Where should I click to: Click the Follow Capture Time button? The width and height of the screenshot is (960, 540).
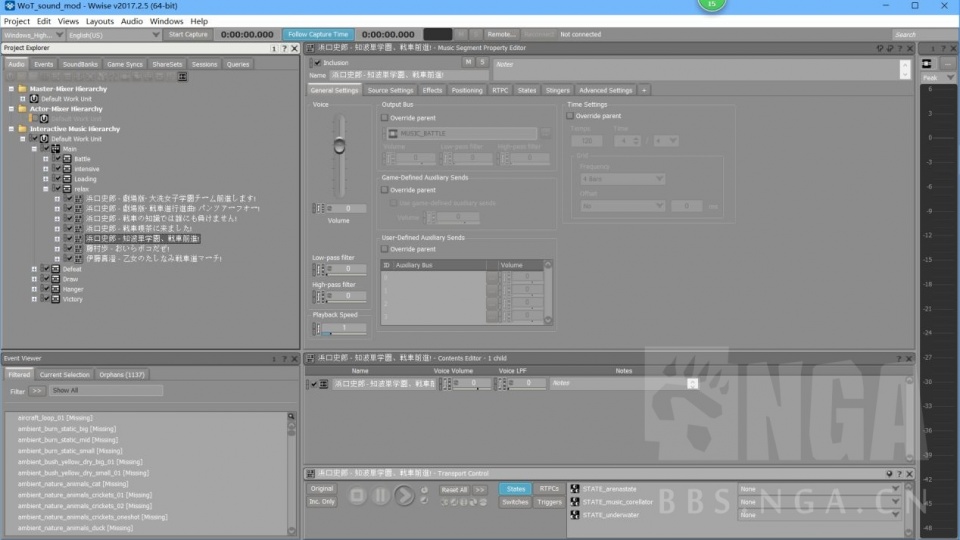(318, 35)
